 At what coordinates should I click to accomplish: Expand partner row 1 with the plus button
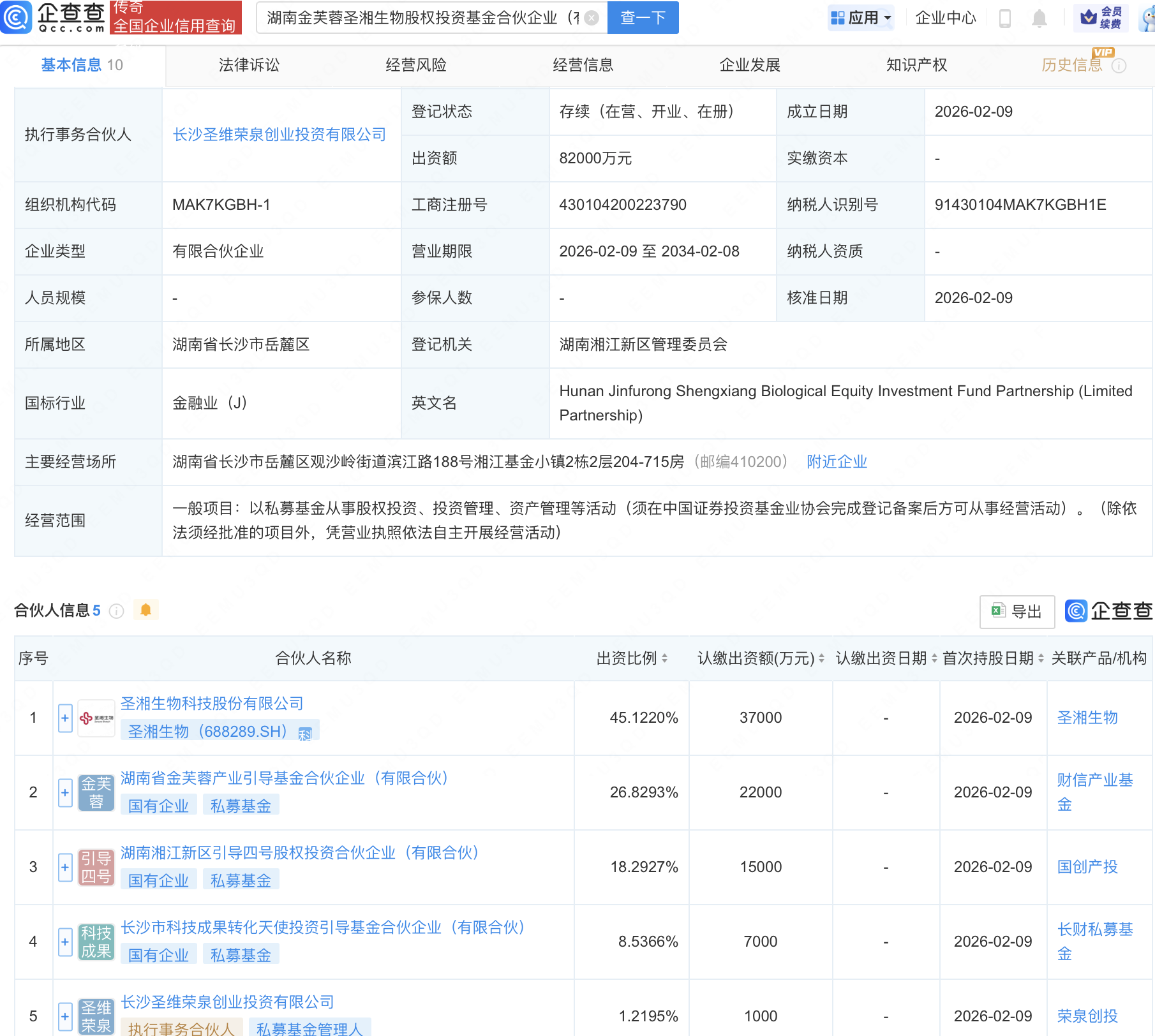coord(65,718)
